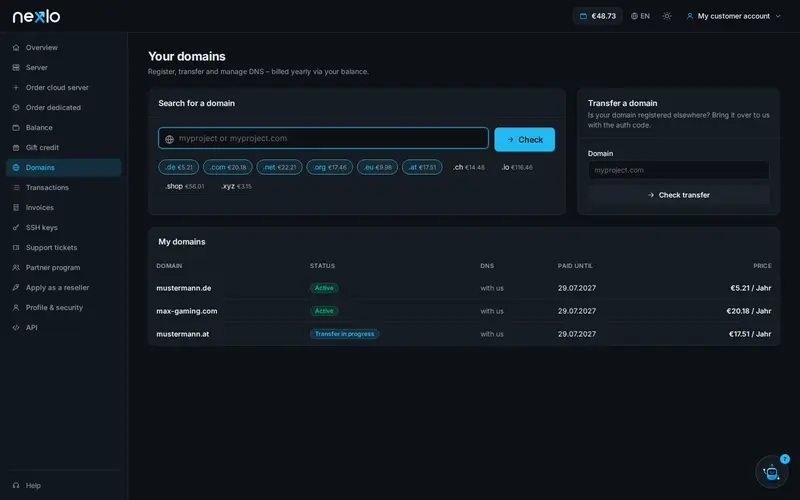Click the DNS column header
The image size is (800, 500).
coord(487,266)
